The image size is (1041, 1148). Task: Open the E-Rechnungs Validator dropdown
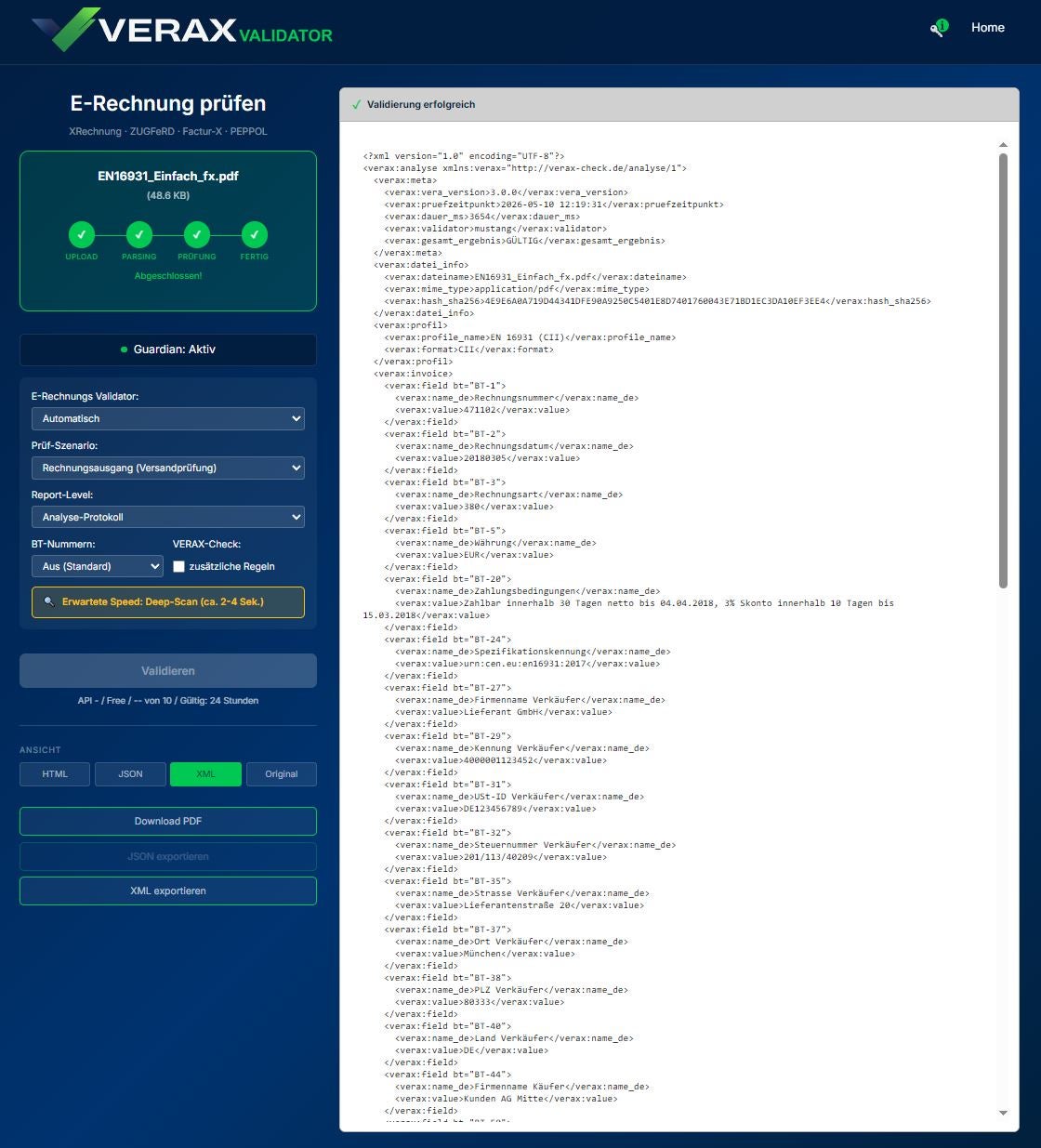(168, 418)
